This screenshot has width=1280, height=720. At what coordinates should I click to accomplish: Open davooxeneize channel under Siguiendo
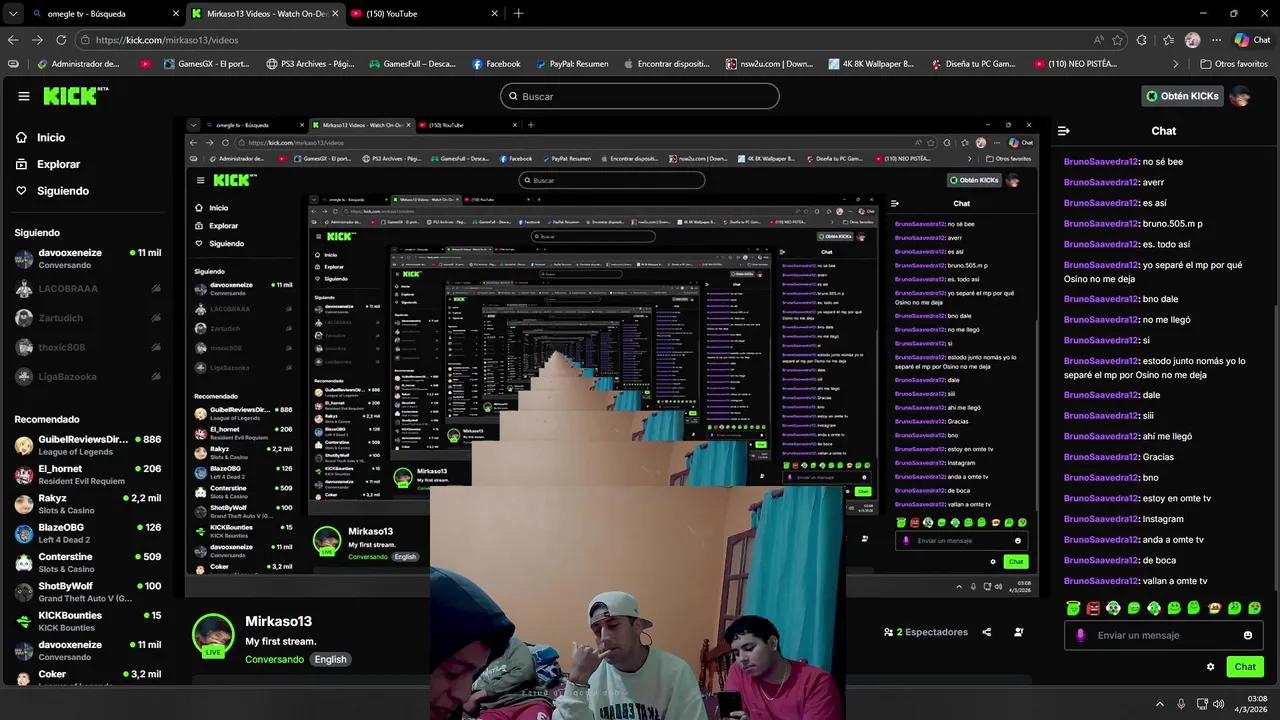[x=88, y=259]
